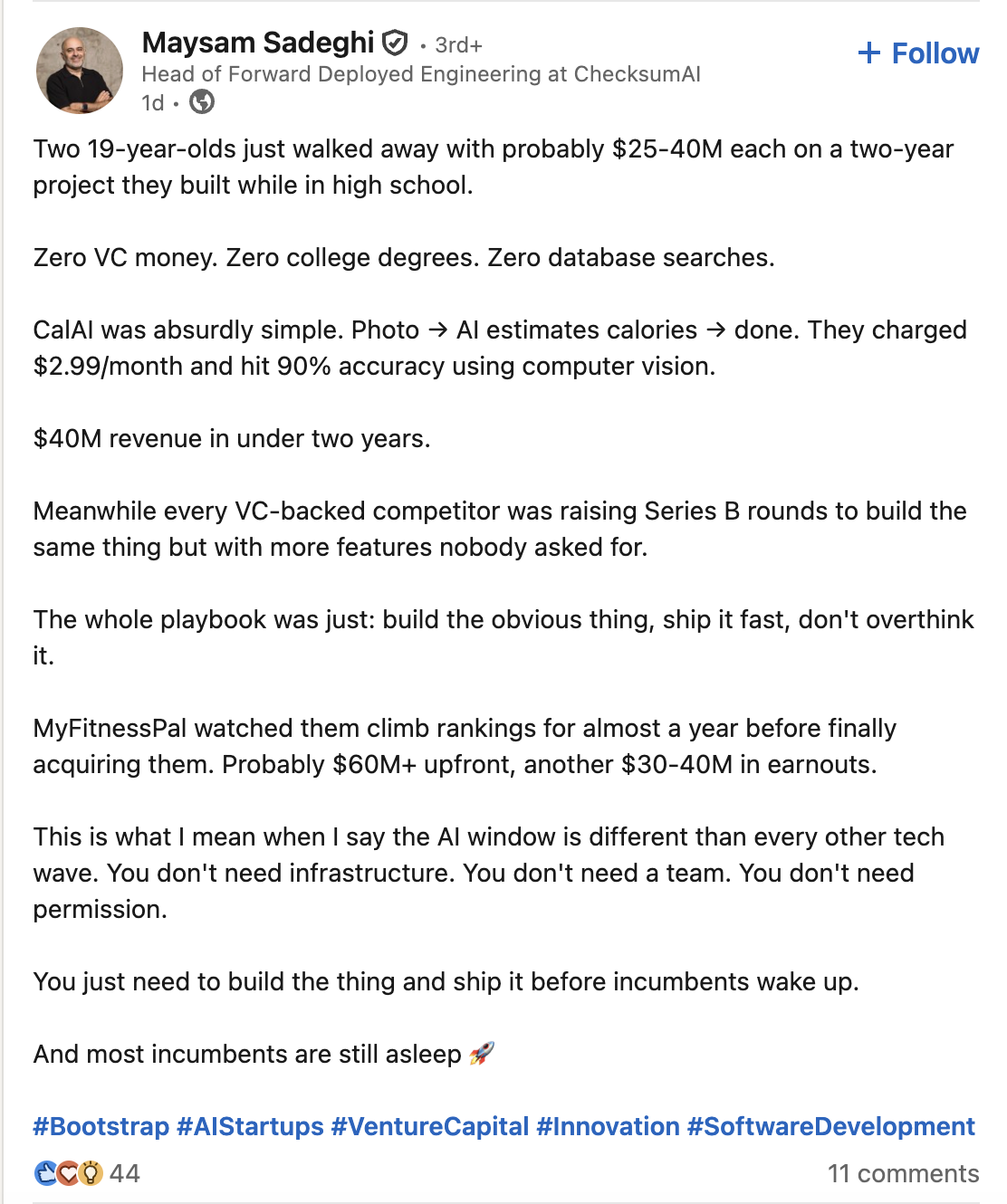Viewport: 1007px width, 1204px height.
Task: Click the verified badge beside the name
Action: [395, 43]
